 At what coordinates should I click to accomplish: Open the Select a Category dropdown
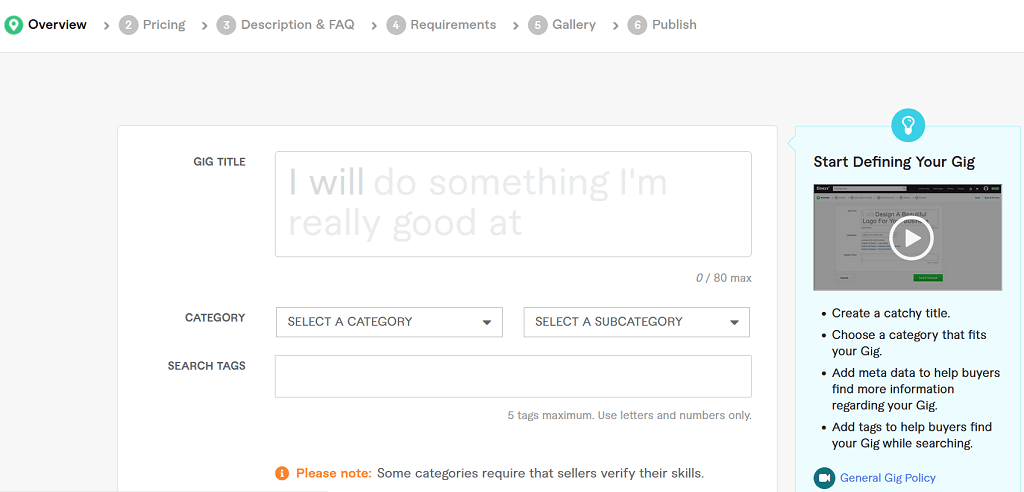[x=389, y=322]
